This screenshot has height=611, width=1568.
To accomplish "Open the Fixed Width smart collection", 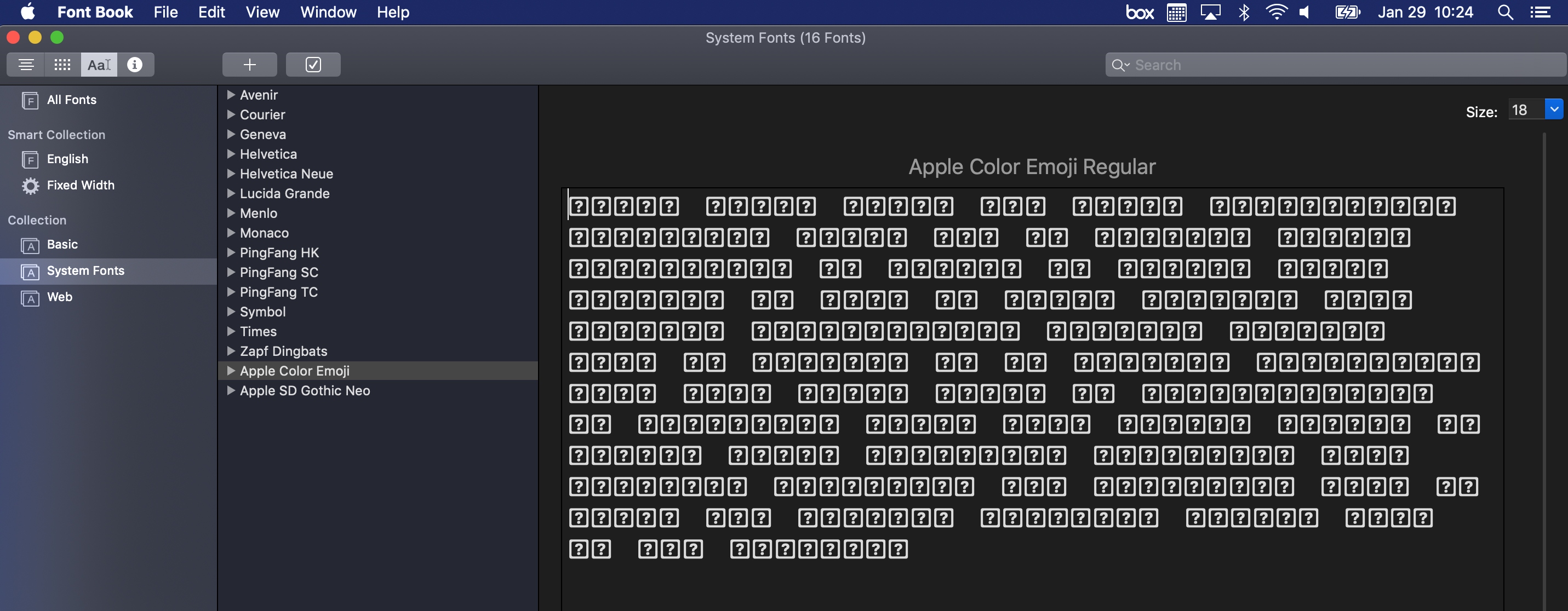I will (x=80, y=185).
